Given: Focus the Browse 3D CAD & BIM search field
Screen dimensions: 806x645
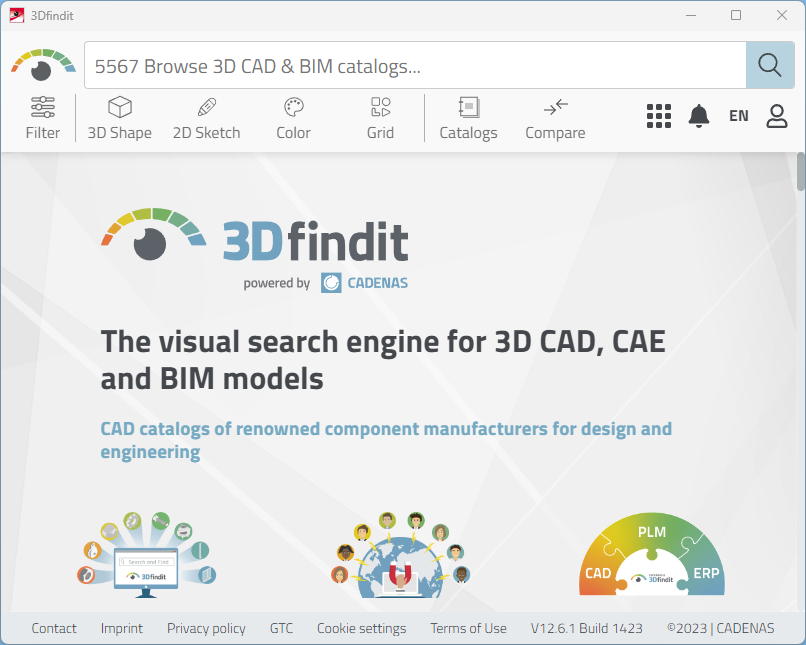Looking at the screenshot, I should click(415, 65).
